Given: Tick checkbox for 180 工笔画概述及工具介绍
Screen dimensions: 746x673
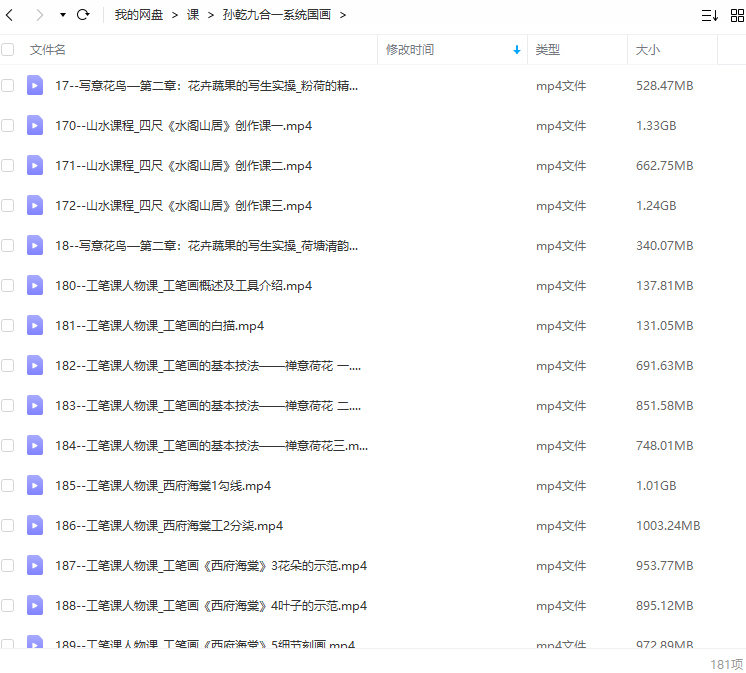Looking at the screenshot, I should (8, 286).
